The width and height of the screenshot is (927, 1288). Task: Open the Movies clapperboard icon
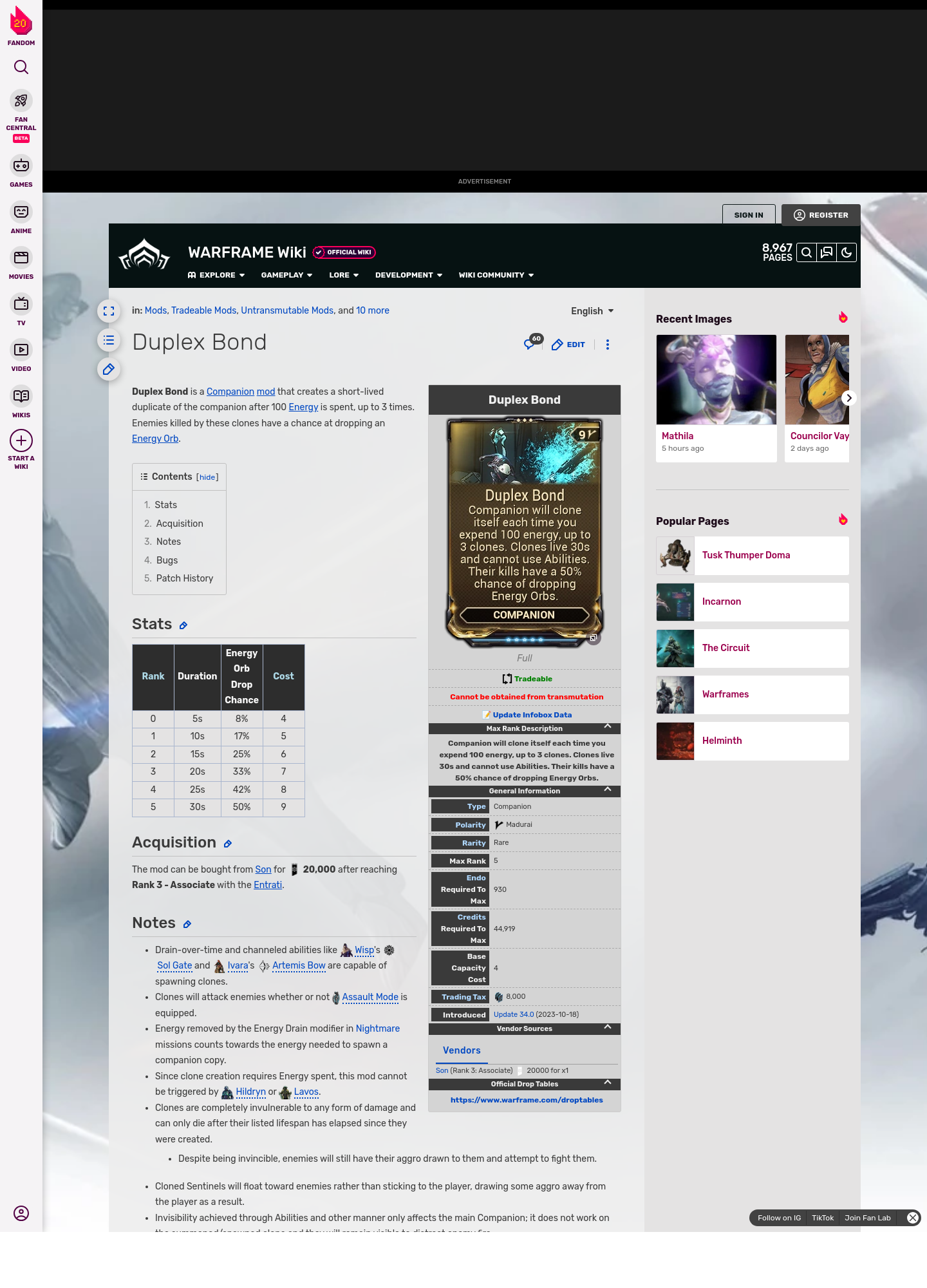(21, 258)
